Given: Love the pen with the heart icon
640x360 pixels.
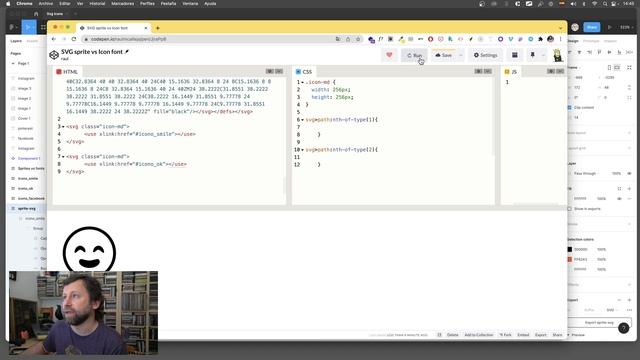Looking at the screenshot, I should click(x=389, y=55).
